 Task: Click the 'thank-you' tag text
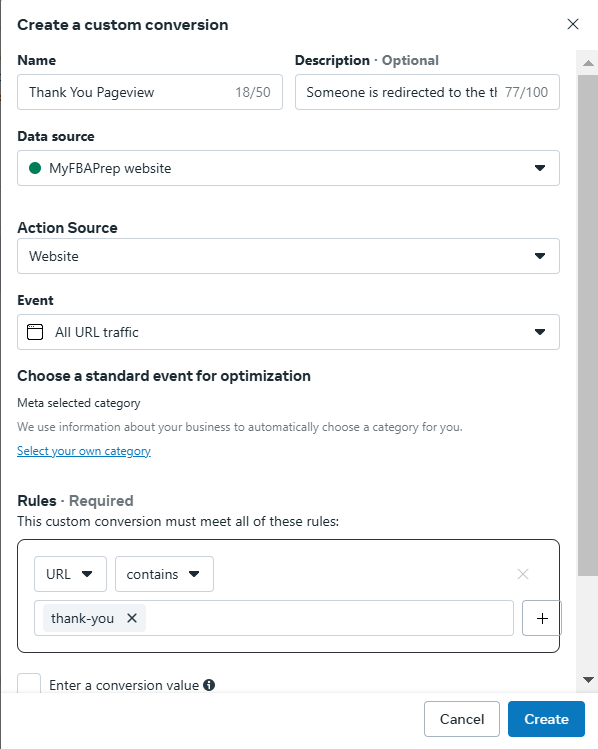83,618
